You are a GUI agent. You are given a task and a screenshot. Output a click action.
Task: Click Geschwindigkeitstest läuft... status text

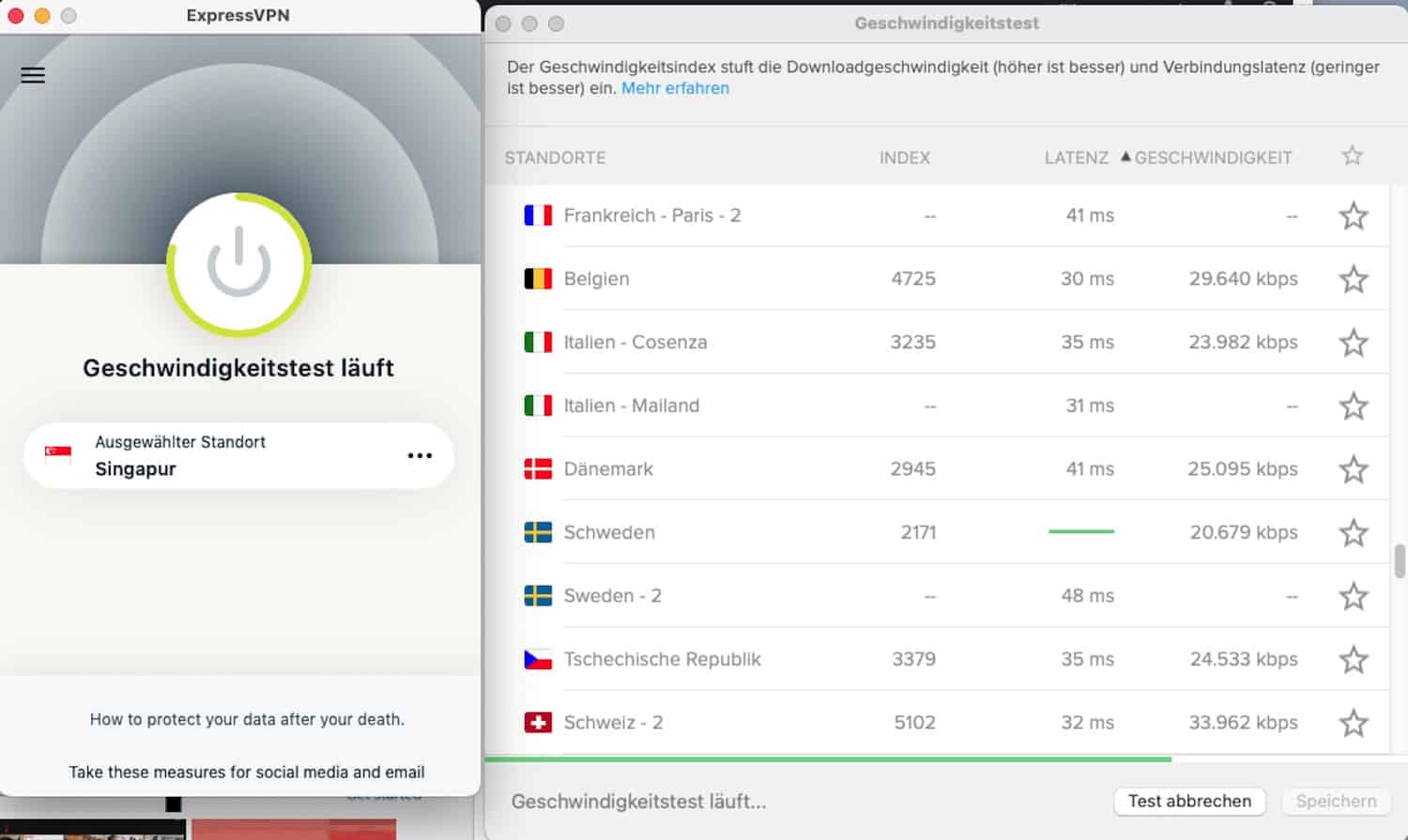coord(638,802)
